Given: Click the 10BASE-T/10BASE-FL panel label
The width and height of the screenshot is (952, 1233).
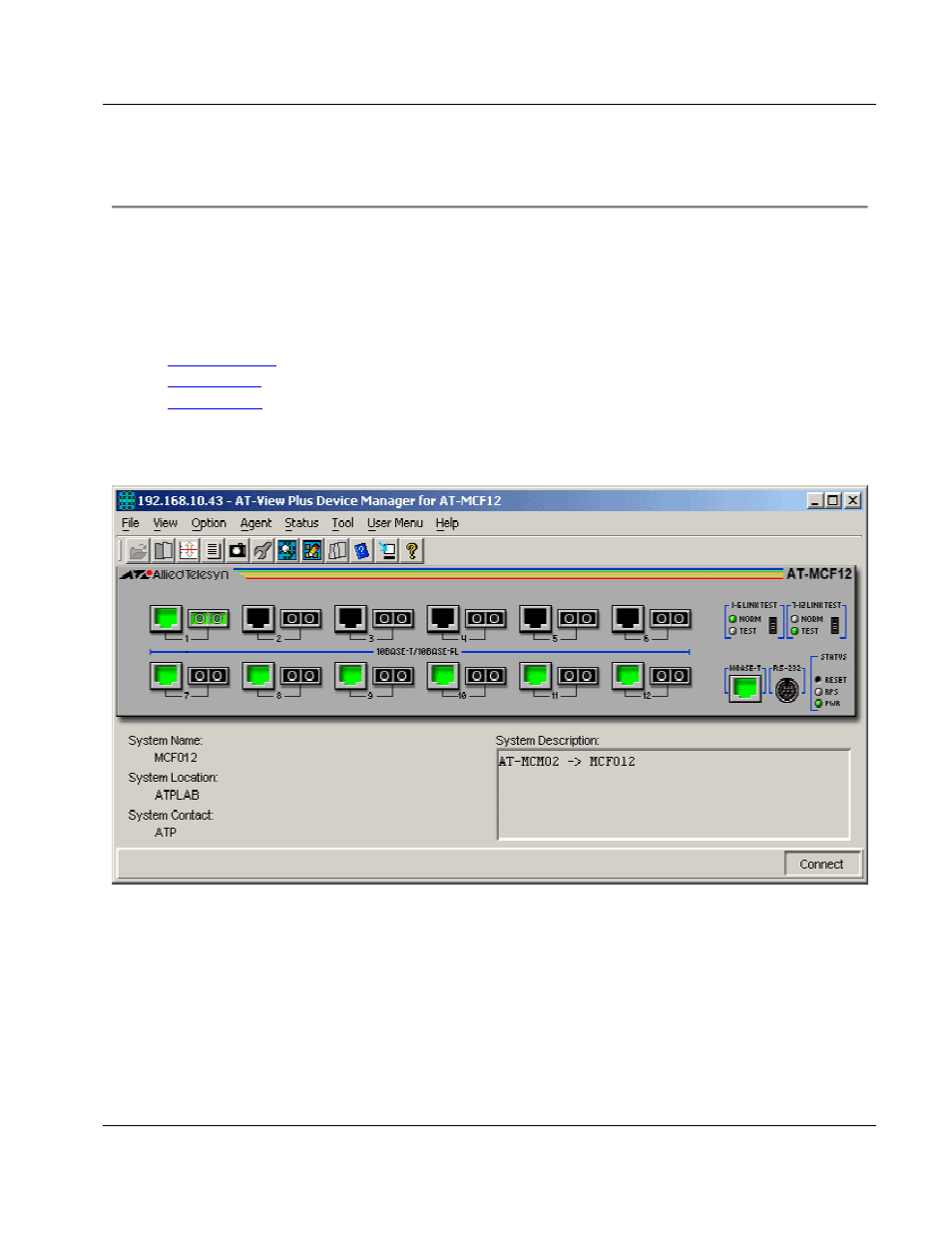Looking at the screenshot, I should pyautogui.click(x=417, y=652).
